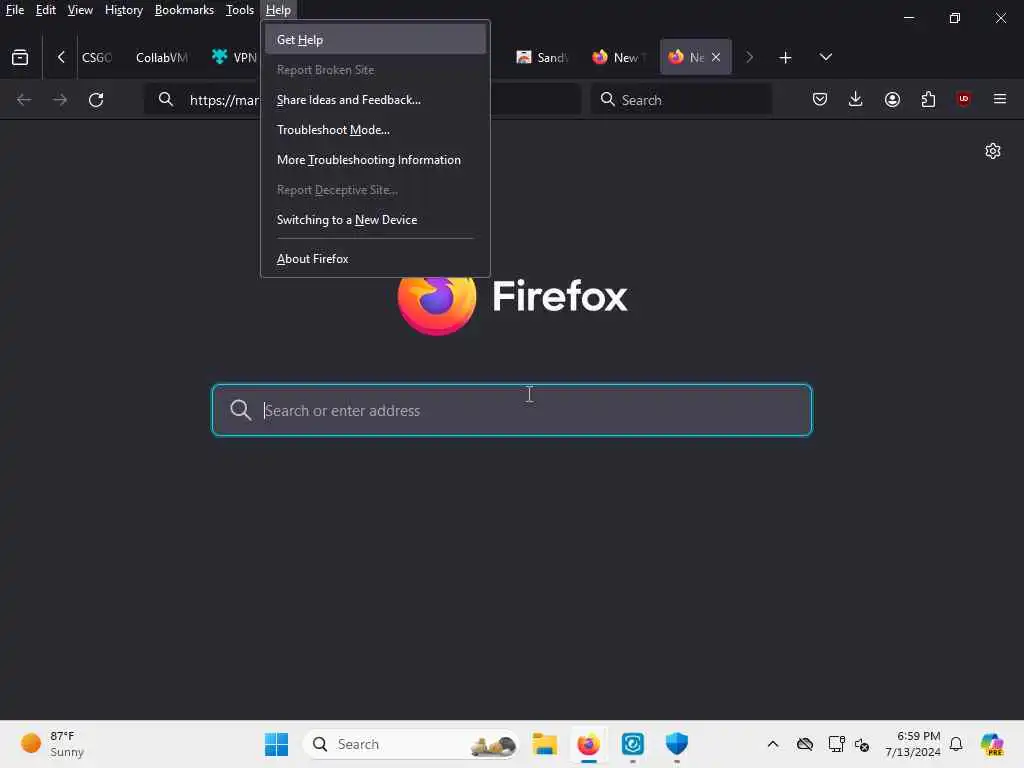Select Switching to a New Device

[x=376, y=219]
